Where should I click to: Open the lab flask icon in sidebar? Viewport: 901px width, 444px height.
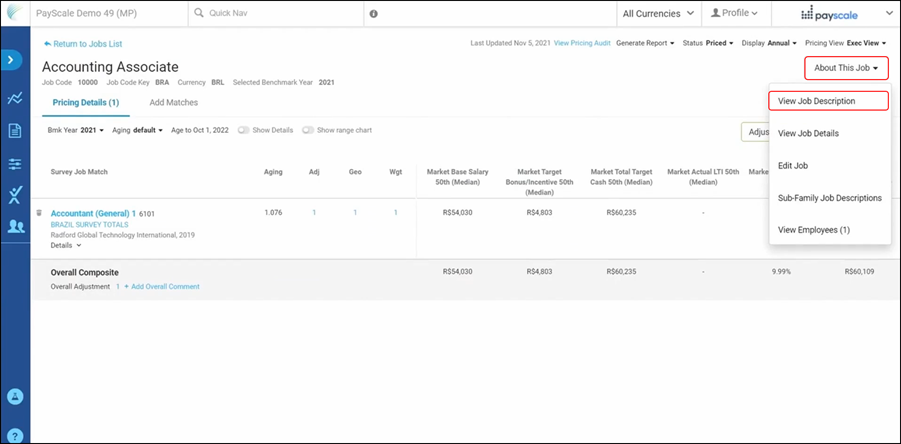tap(14, 195)
